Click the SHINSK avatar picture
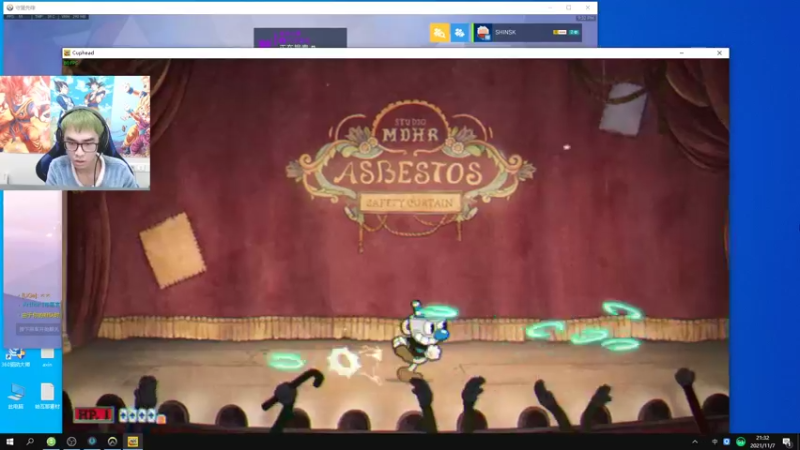 [483, 32]
